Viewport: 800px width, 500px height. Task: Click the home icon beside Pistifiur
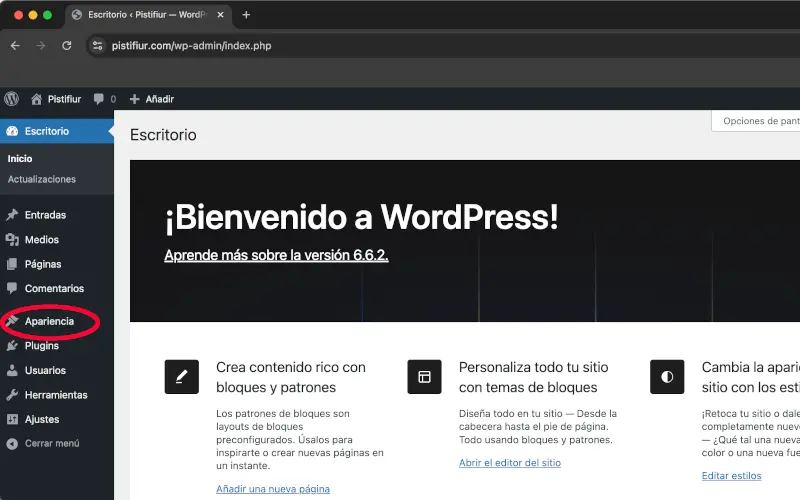pos(36,99)
